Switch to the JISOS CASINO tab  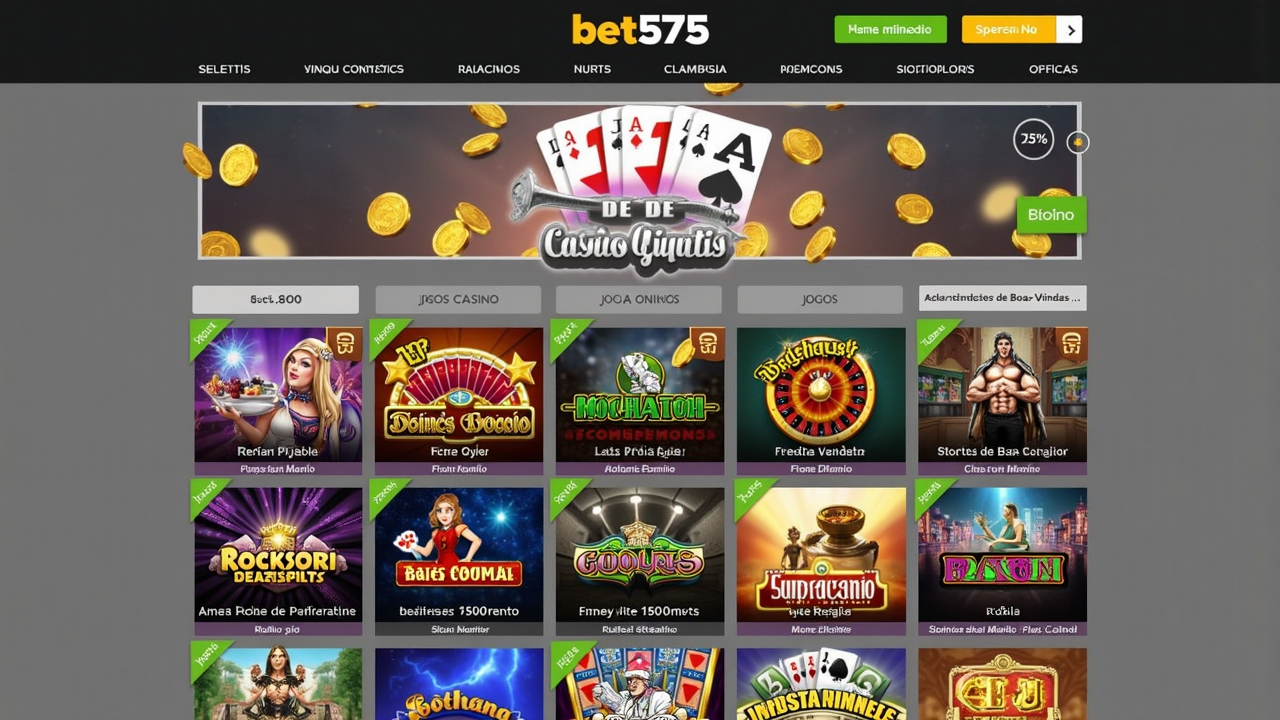tap(458, 299)
